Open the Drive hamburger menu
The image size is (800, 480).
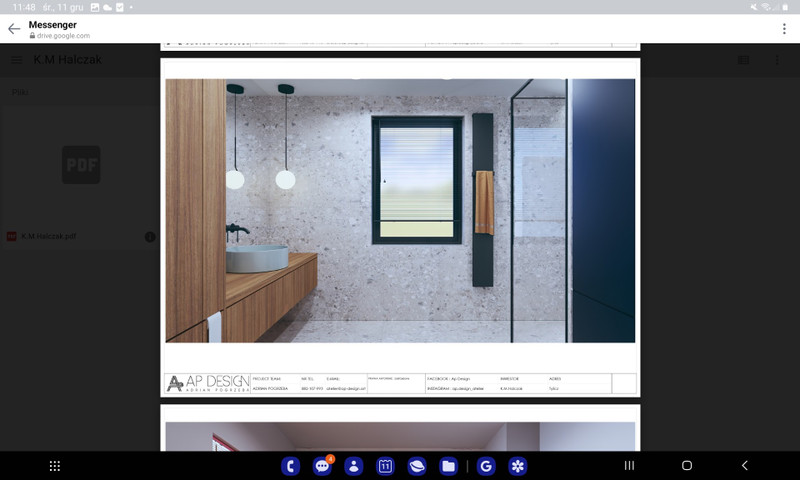click(17, 60)
